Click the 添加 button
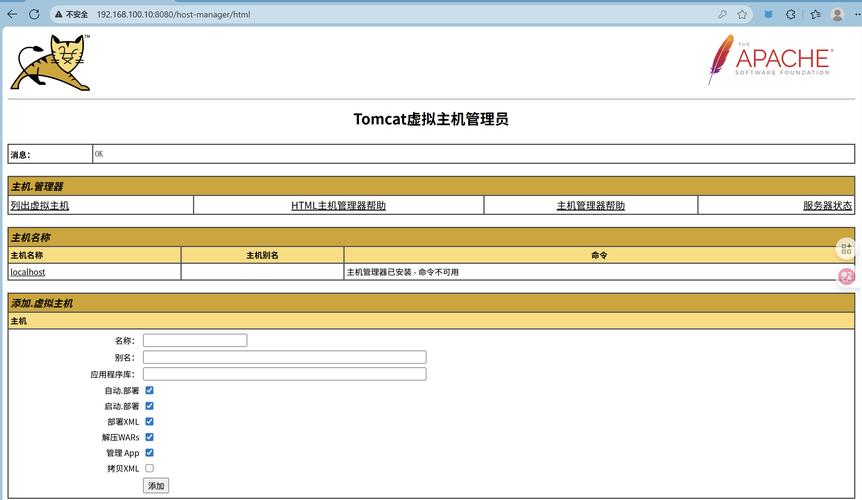This screenshot has height=500, width=862. tap(156, 486)
